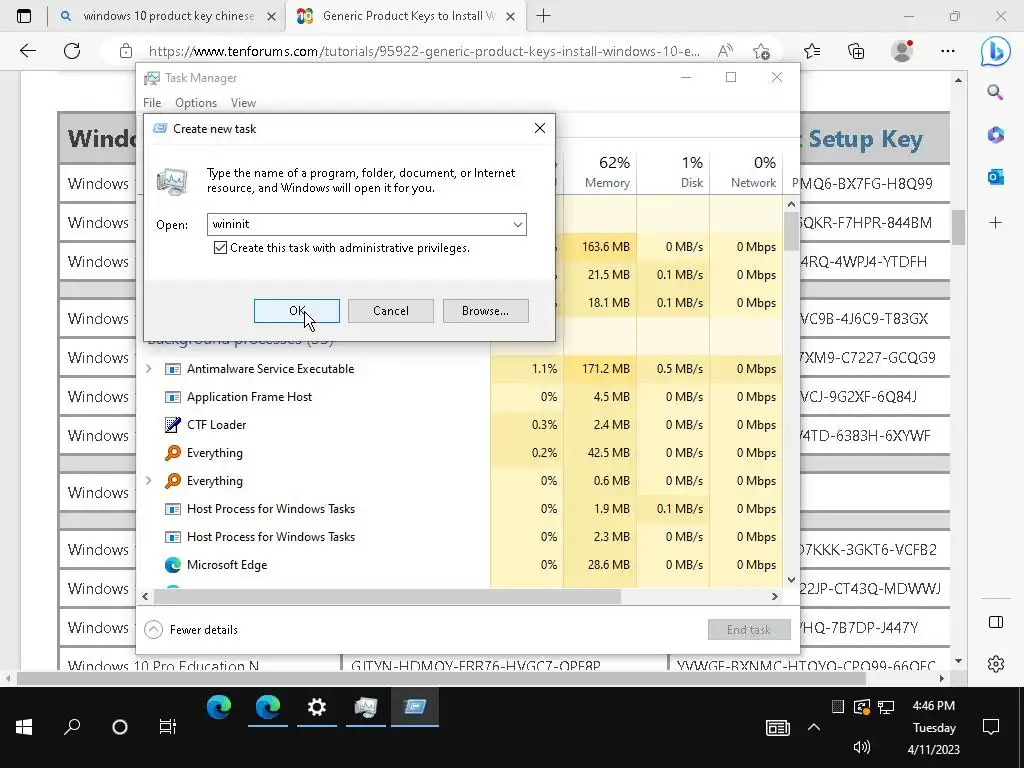This screenshot has height=768, width=1024.
Task: Show hidden tray icons chevron
Action: [814, 727]
